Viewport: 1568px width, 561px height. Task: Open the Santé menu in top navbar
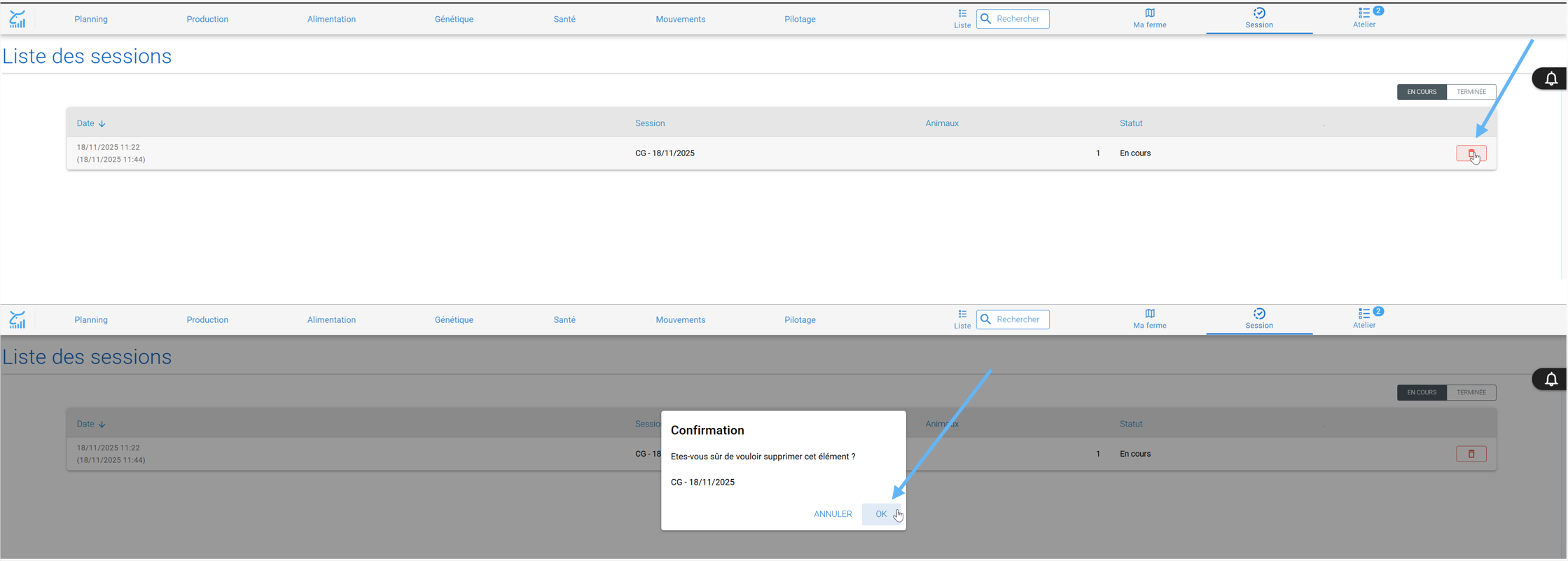(564, 19)
